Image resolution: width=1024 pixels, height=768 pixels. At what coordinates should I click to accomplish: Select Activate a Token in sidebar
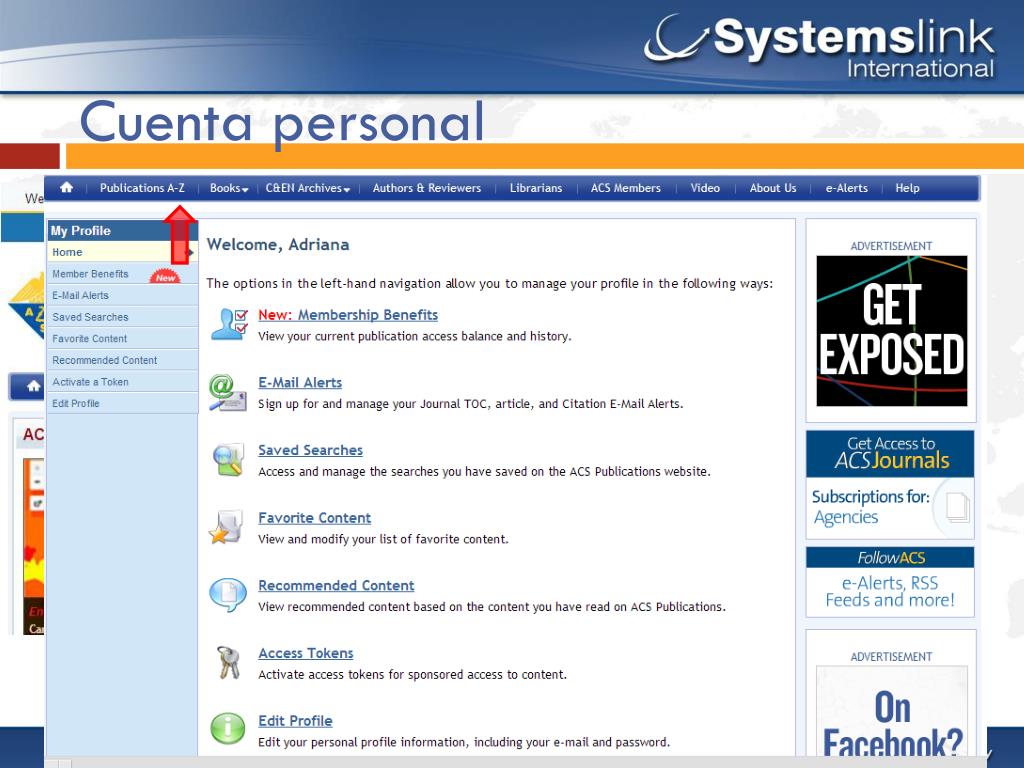[122, 381]
